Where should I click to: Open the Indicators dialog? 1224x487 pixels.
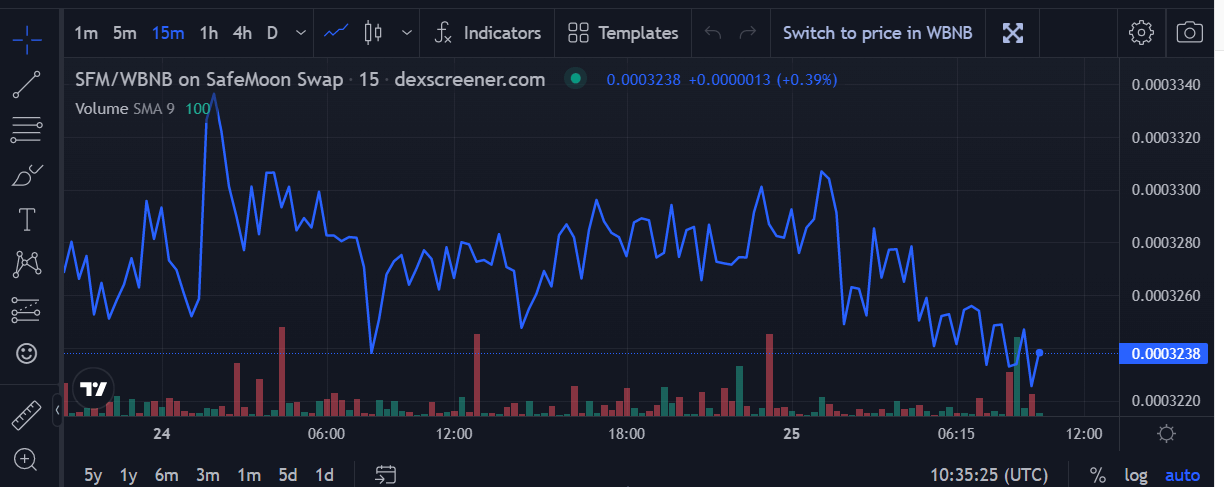click(488, 33)
